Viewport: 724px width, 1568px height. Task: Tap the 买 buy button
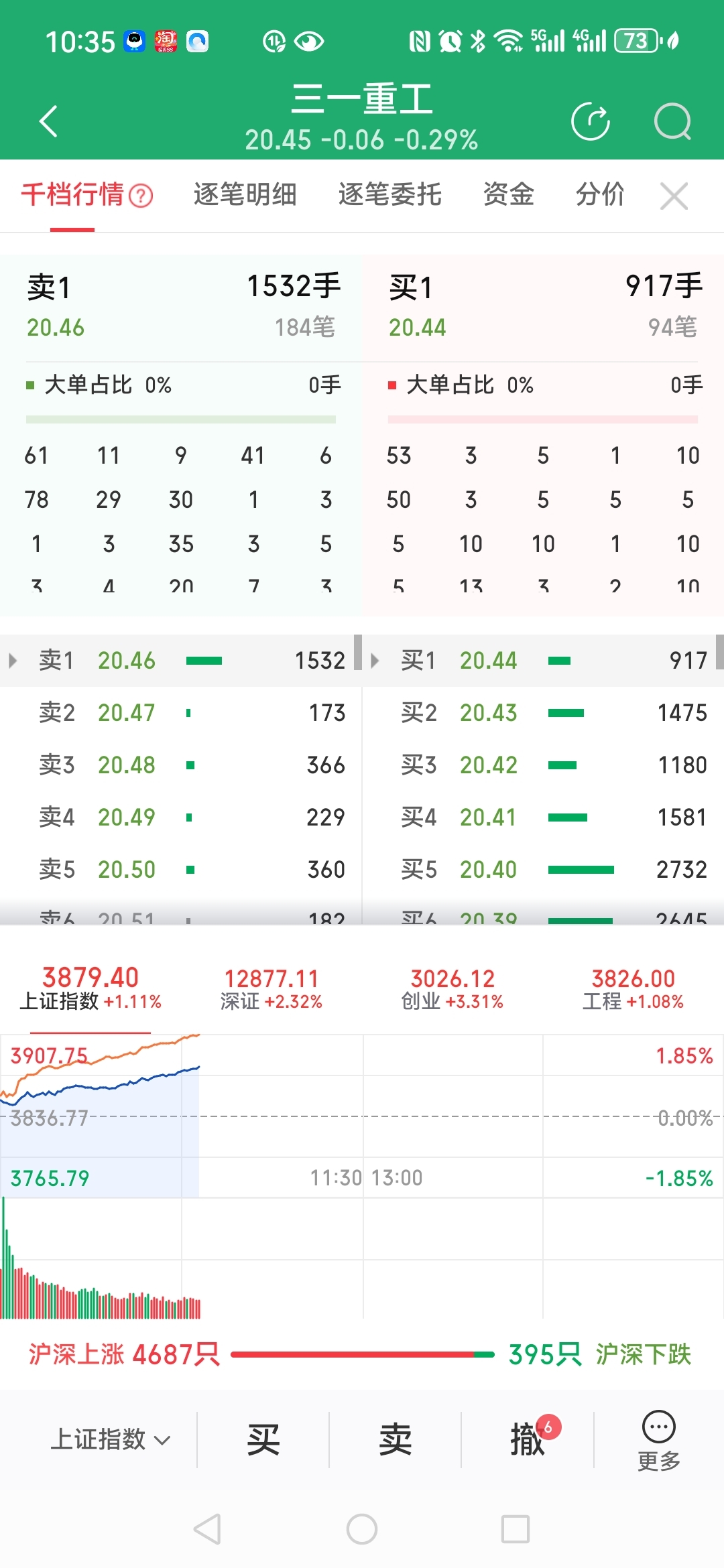(263, 1439)
